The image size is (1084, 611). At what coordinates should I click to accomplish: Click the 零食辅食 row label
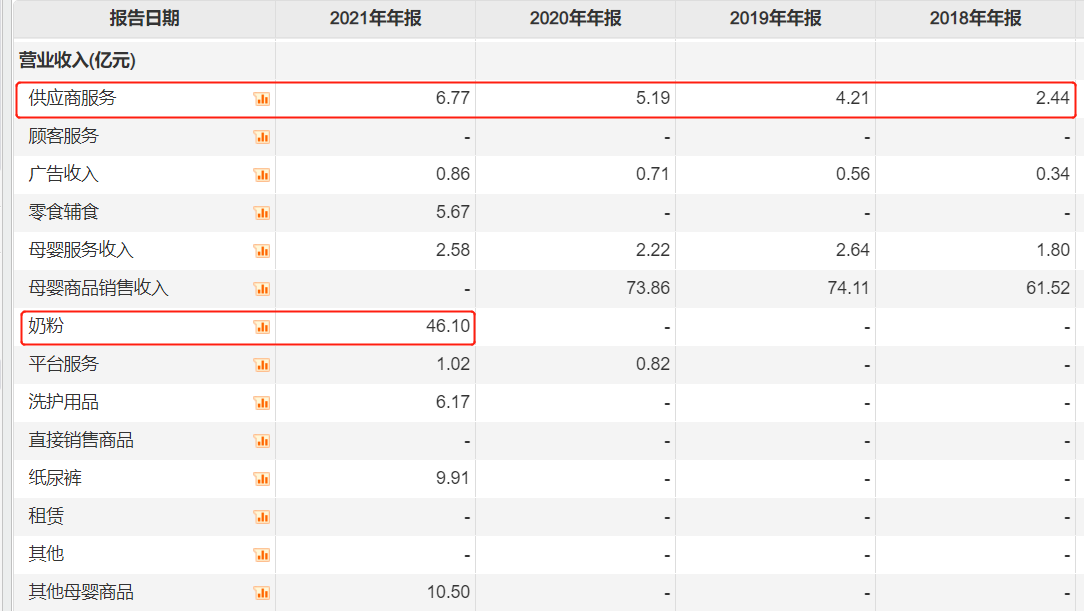64,212
